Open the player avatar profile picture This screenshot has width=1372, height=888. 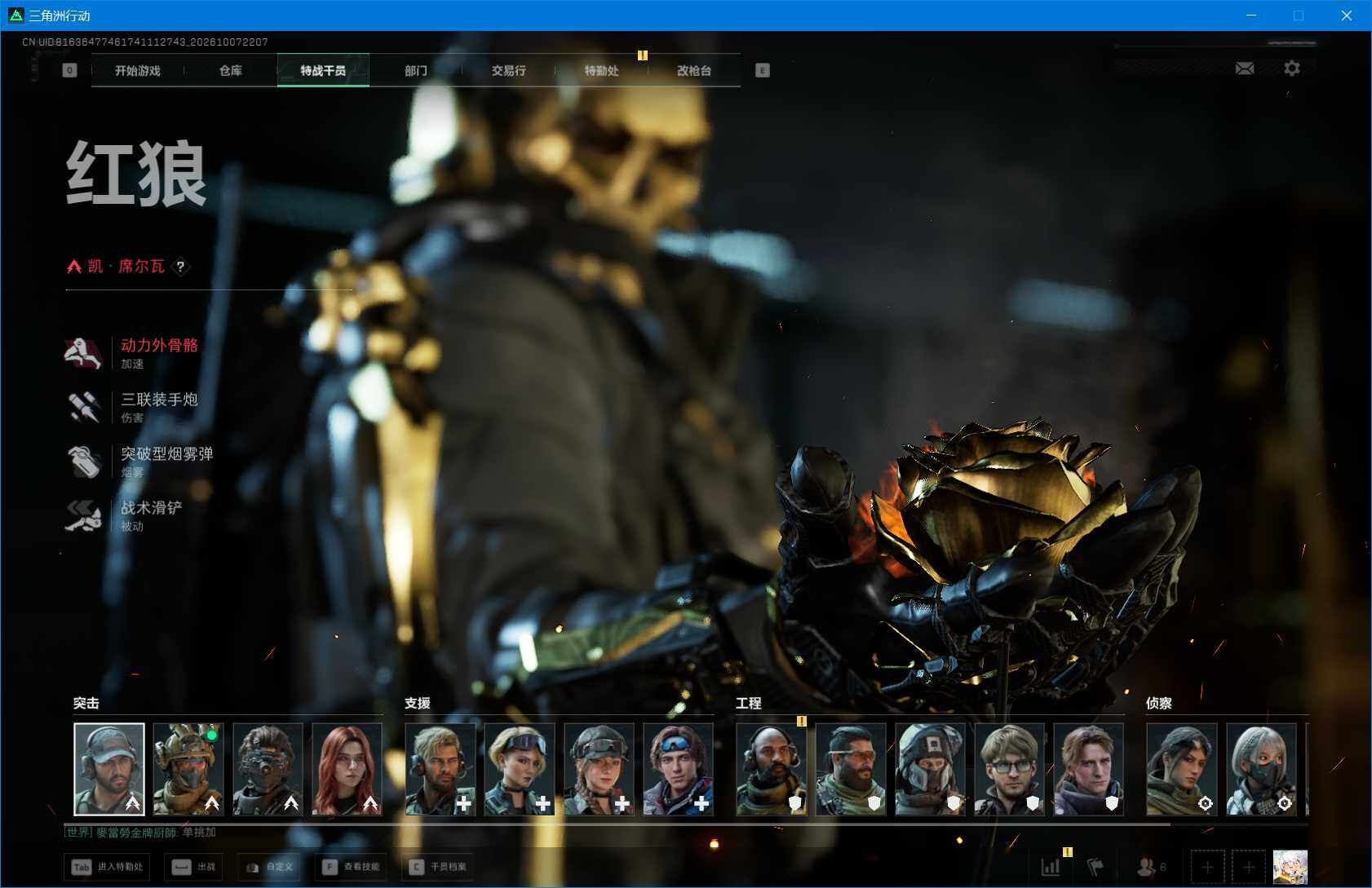pos(1290,867)
